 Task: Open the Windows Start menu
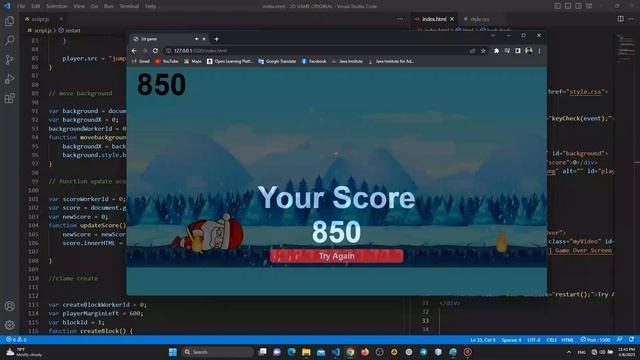[x=173, y=352]
